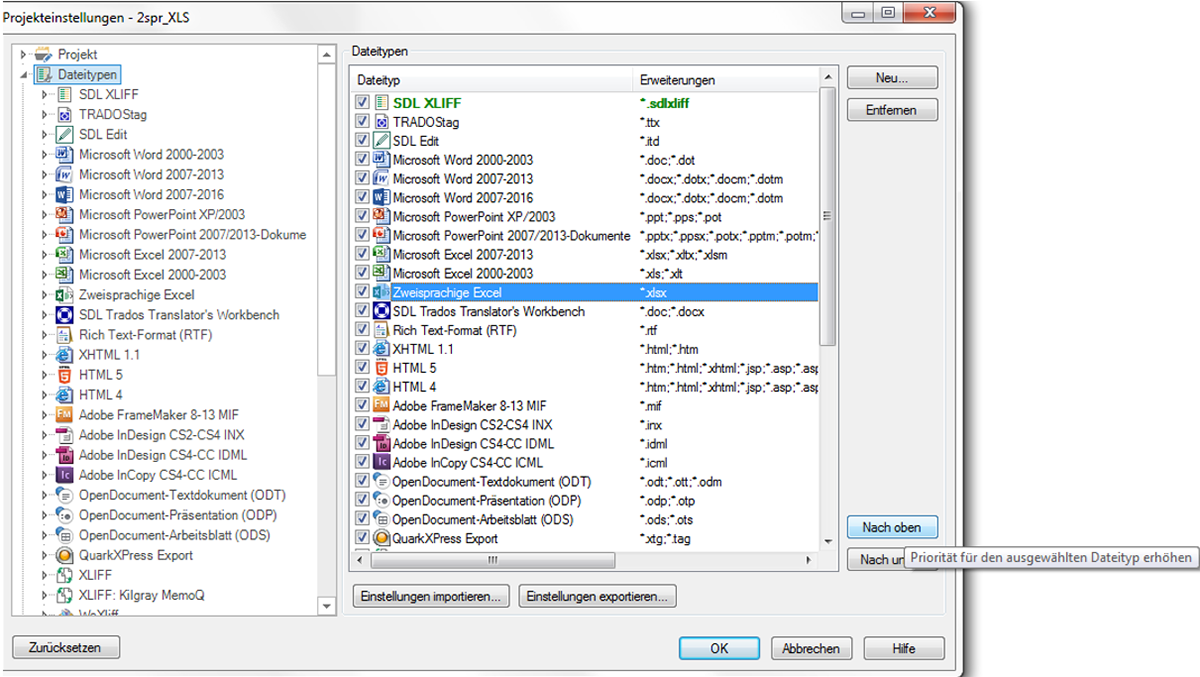Click the Microsoft Word 2007-2016 list icon
This screenshot has width=1200, height=677.
(x=381, y=198)
